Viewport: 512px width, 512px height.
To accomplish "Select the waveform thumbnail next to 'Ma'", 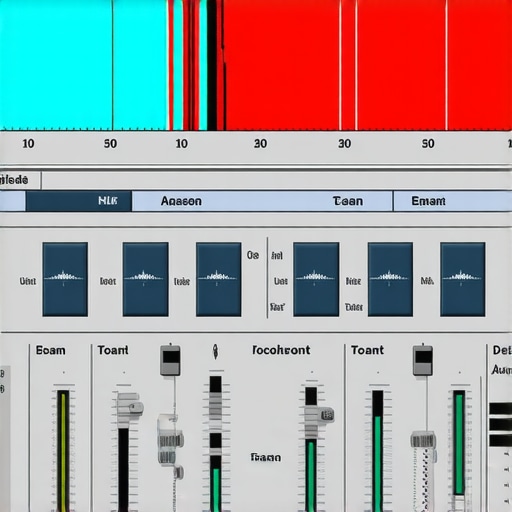I will tap(463, 279).
